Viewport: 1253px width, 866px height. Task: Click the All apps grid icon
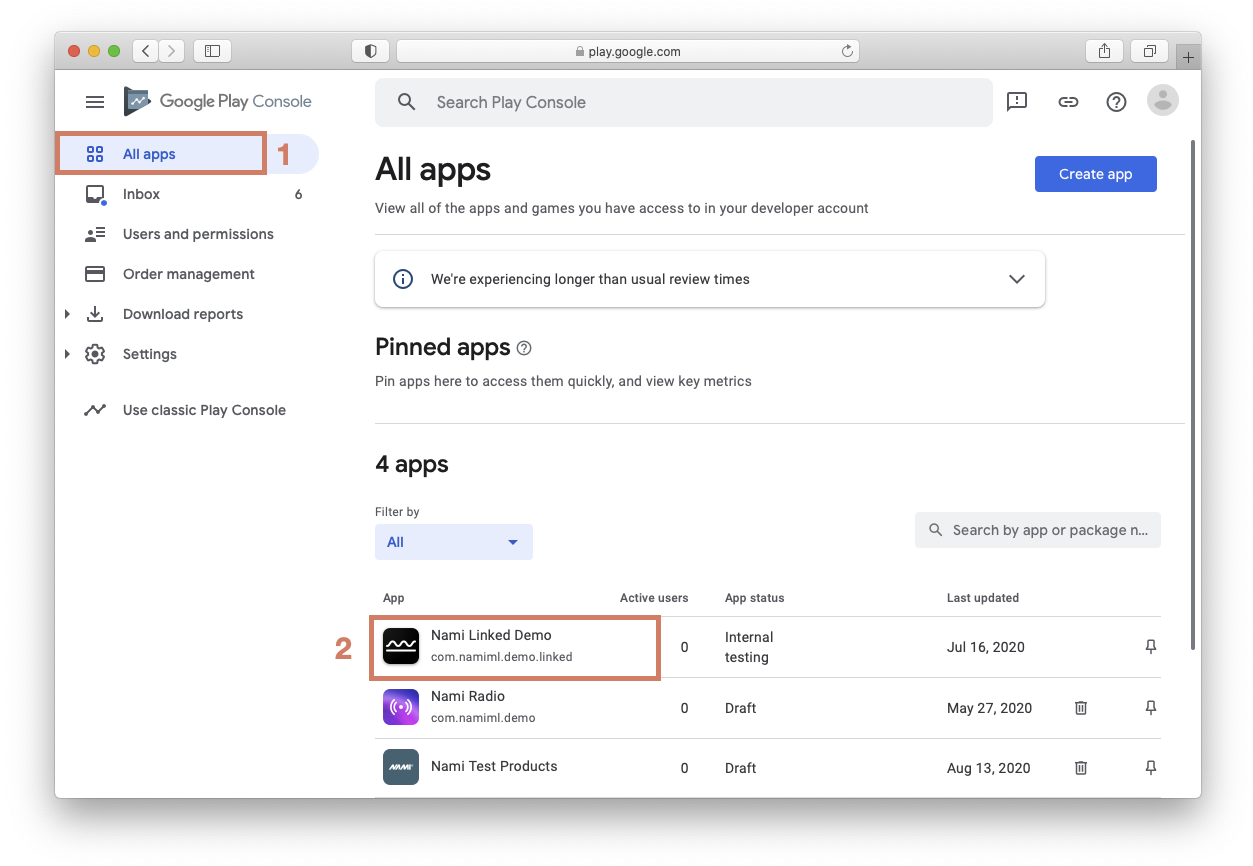point(95,154)
